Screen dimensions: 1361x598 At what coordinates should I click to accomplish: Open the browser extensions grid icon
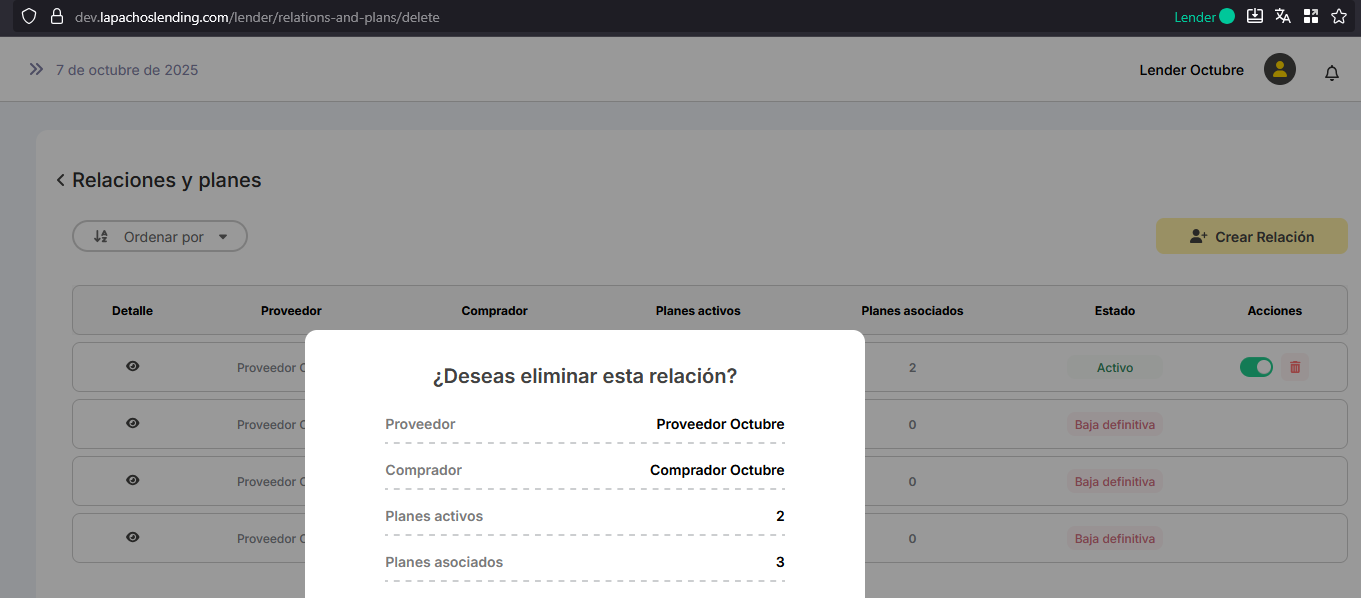pos(1311,17)
